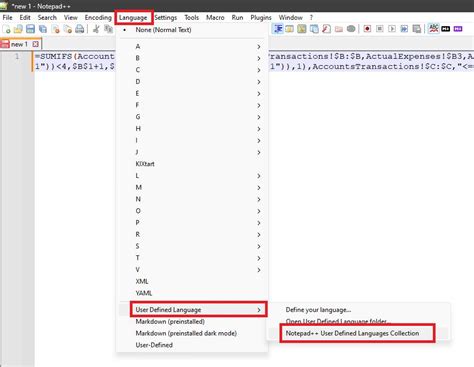
Task: Click the Stop Recording macro icon
Action: [380, 29]
